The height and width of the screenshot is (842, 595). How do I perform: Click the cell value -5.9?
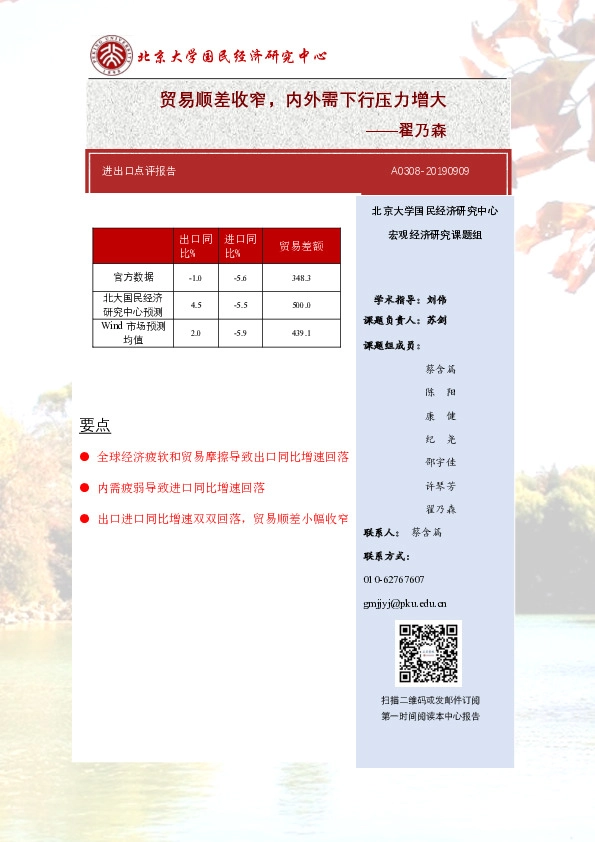[240, 333]
